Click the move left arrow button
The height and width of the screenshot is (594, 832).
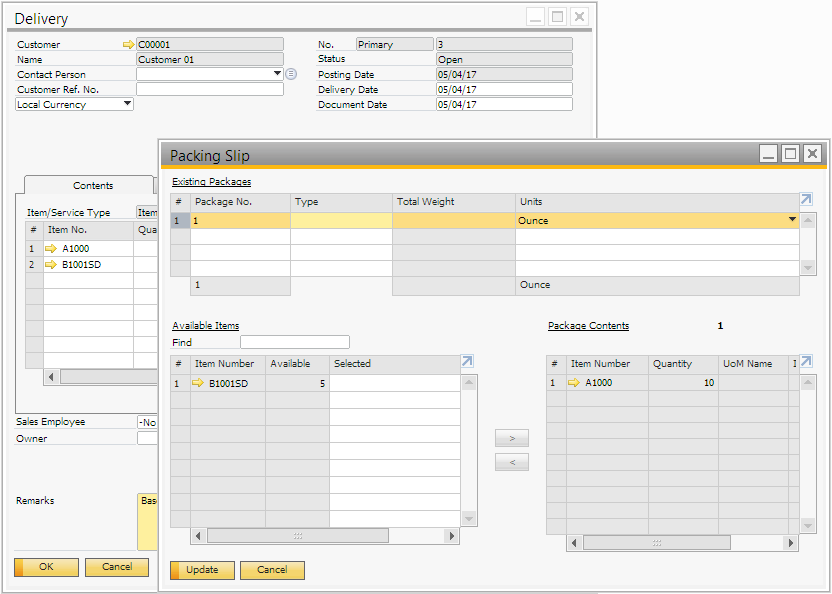(512, 462)
